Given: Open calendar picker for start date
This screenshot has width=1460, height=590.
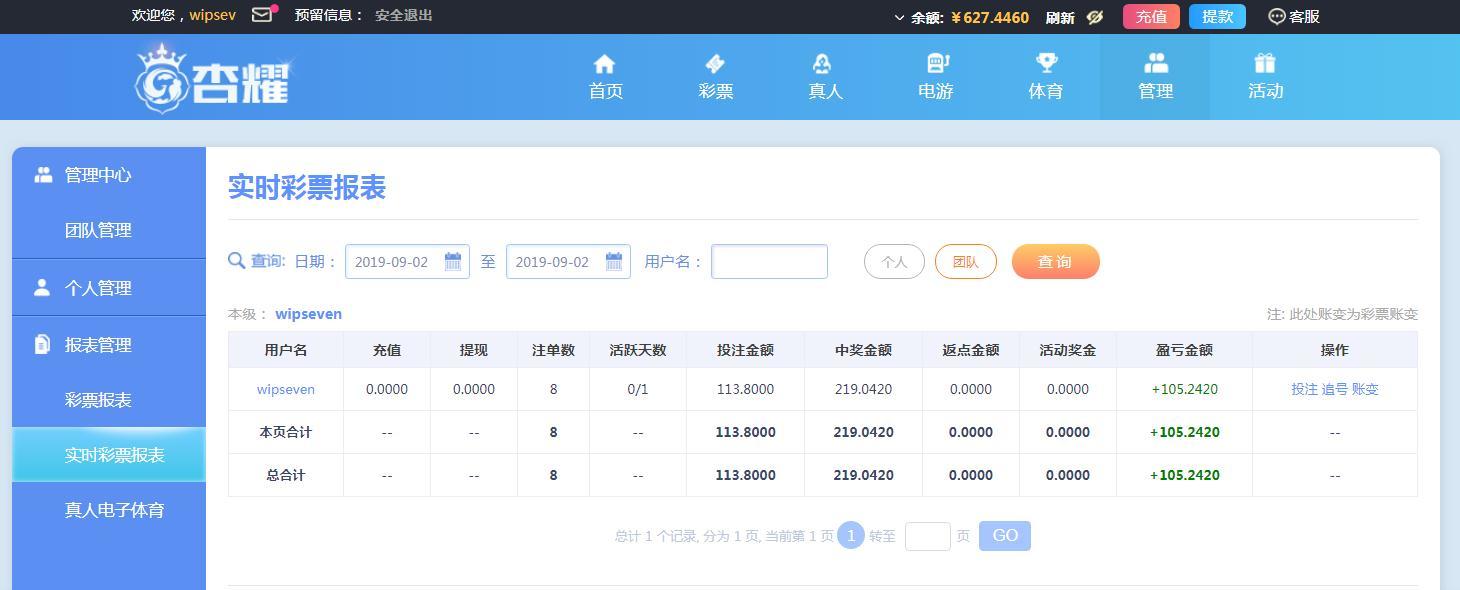Looking at the screenshot, I should pyautogui.click(x=453, y=261).
